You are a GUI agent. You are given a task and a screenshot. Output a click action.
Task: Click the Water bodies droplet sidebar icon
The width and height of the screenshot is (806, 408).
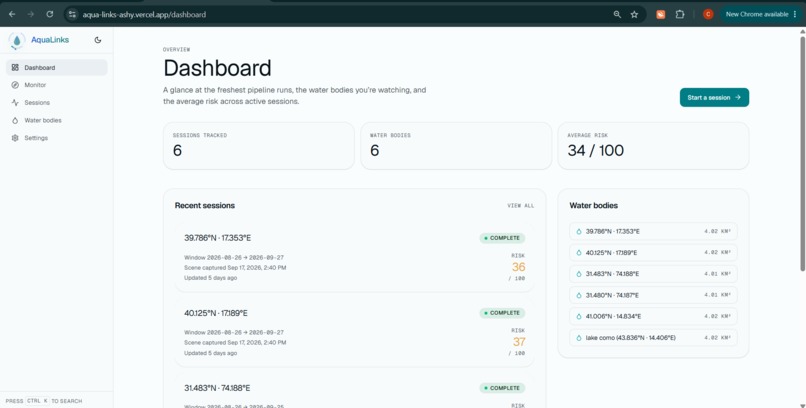click(x=15, y=120)
